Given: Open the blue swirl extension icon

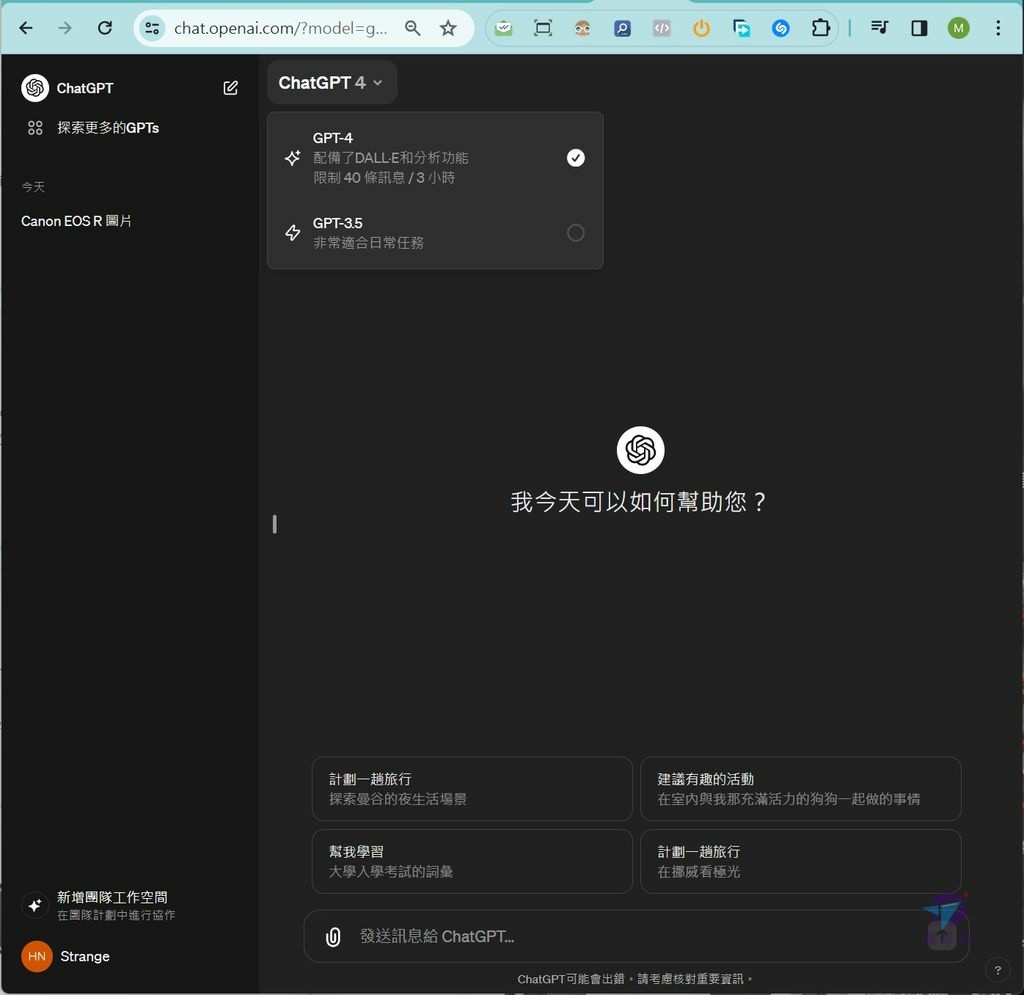Looking at the screenshot, I should [x=780, y=28].
